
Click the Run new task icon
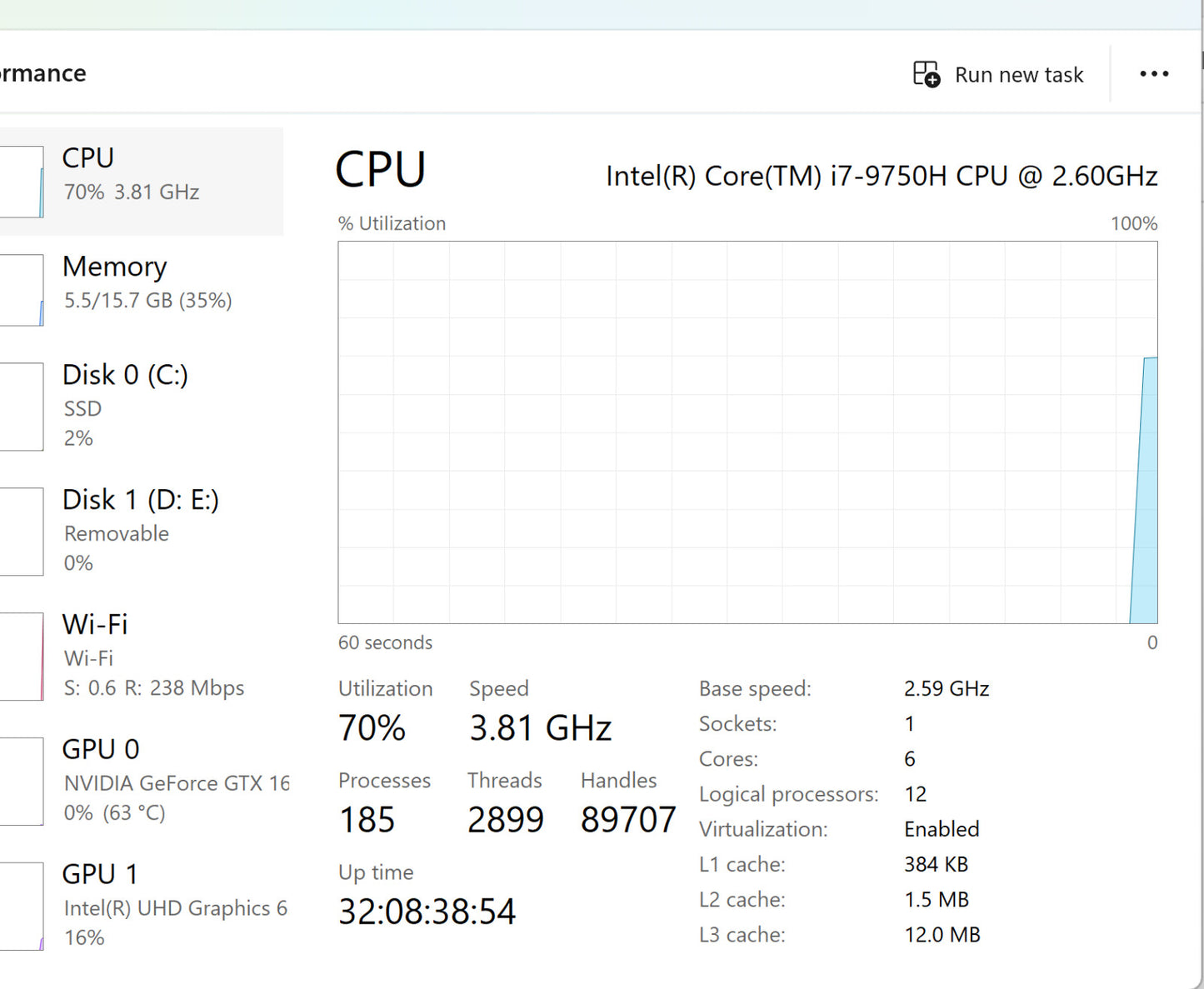point(927,74)
